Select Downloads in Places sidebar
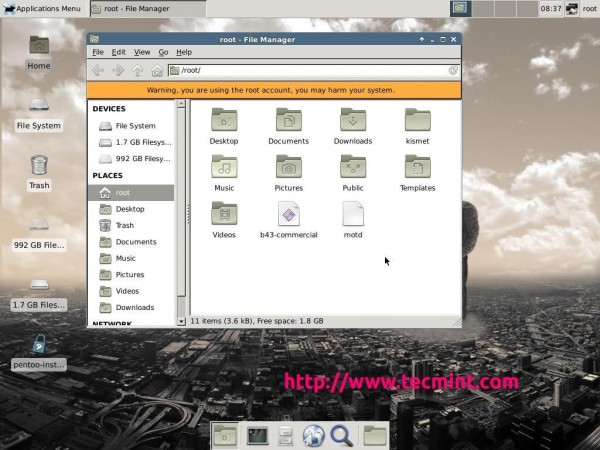Viewport: 600px width, 450px height. click(x=131, y=308)
